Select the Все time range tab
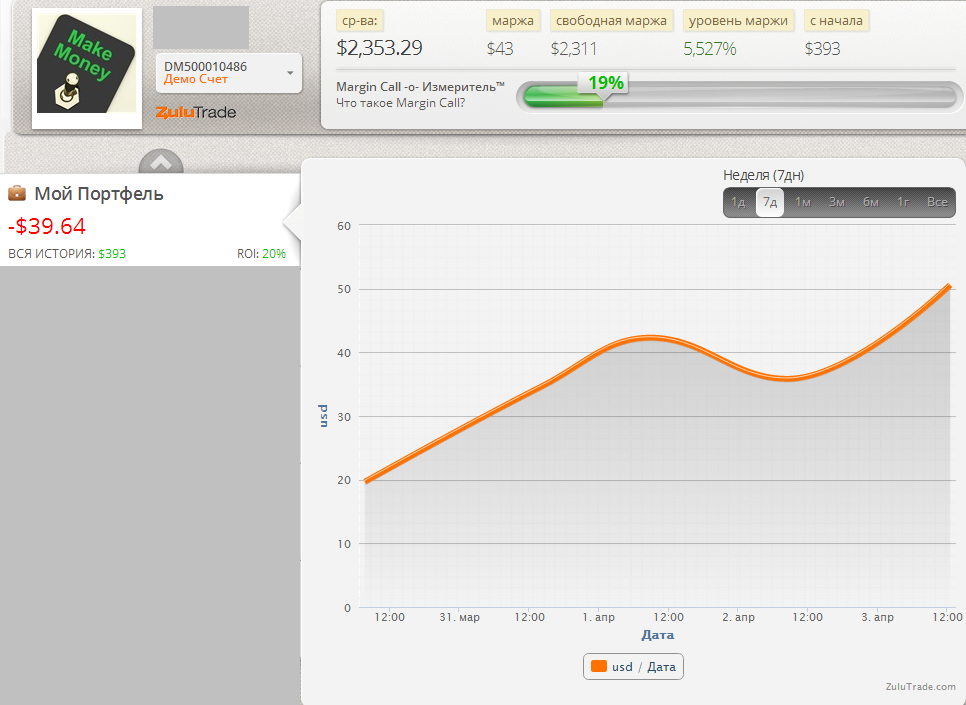The width and height of the screenshot is (966, 705). point(937,202)
